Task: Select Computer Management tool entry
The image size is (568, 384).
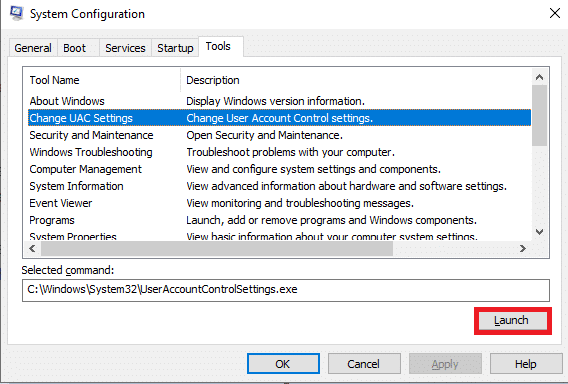Action: pos(279,169)
